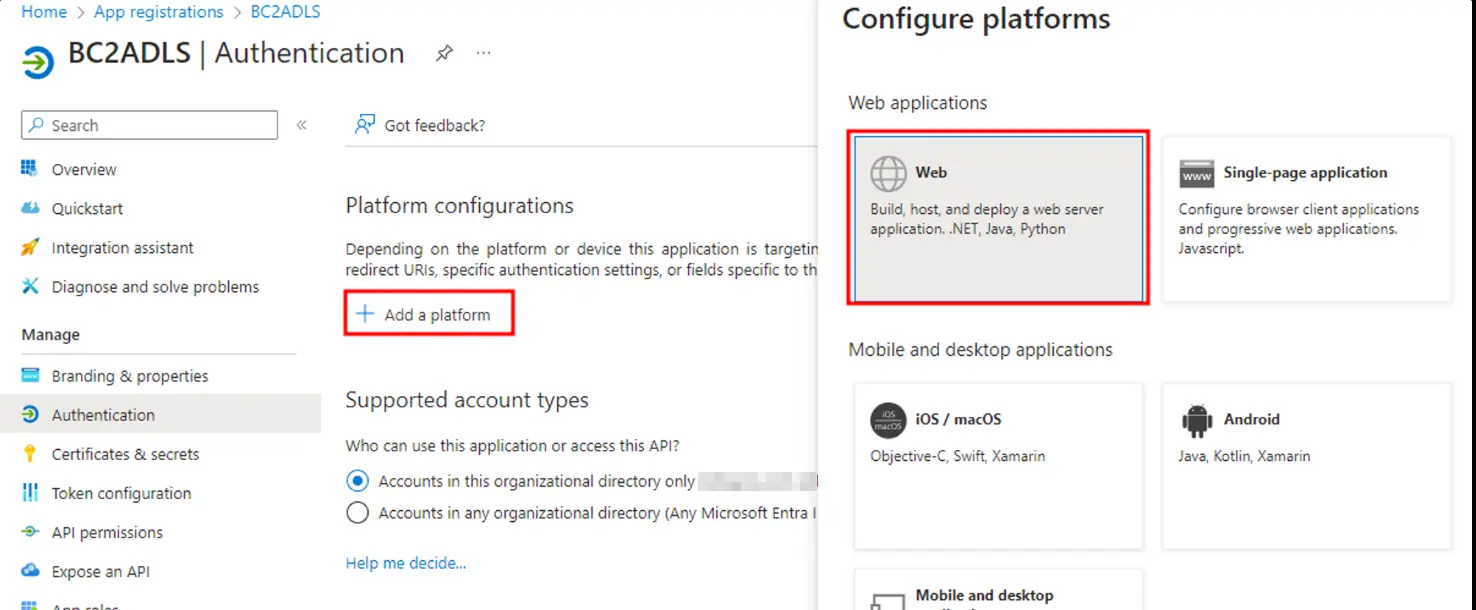
Task: Select Accounts in any organizational directory
Action: click(x=357, y=513)
